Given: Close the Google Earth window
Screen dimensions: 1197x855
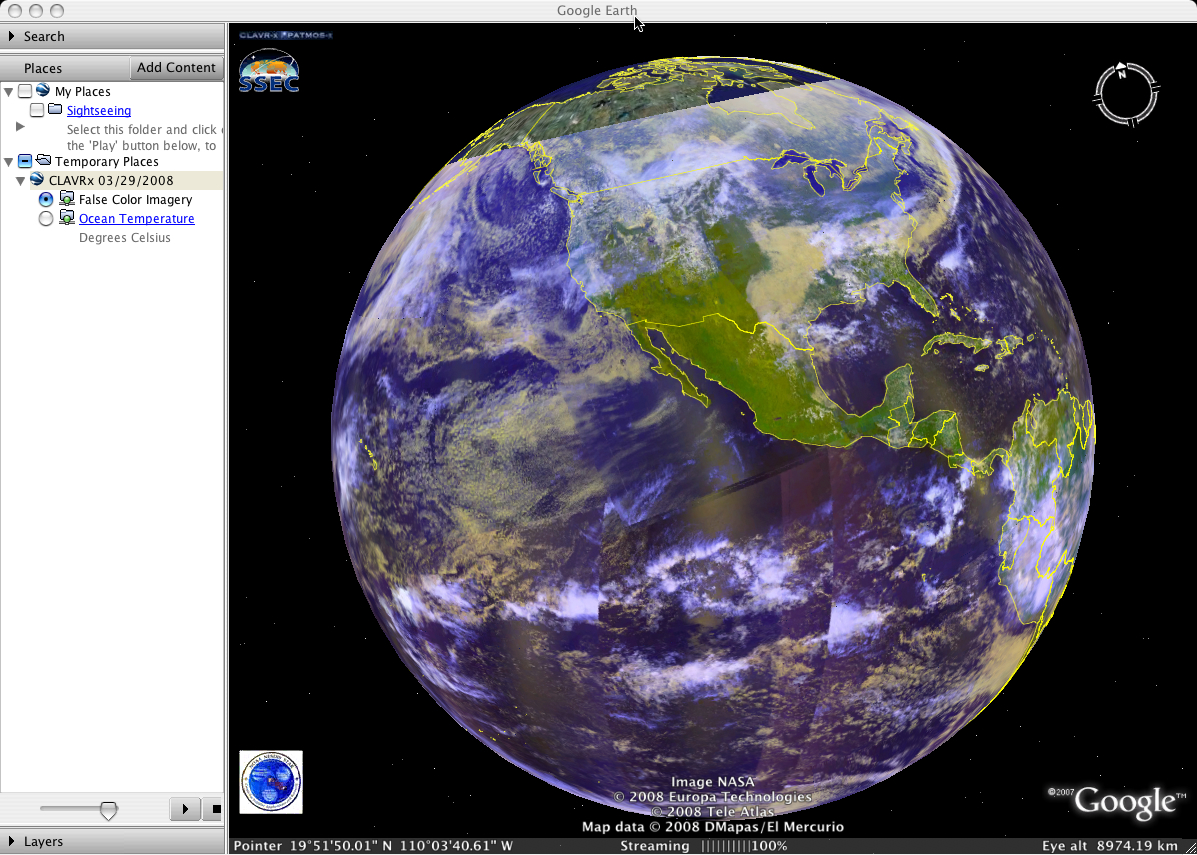Looking at the screenshot, I should coord(15,11).
